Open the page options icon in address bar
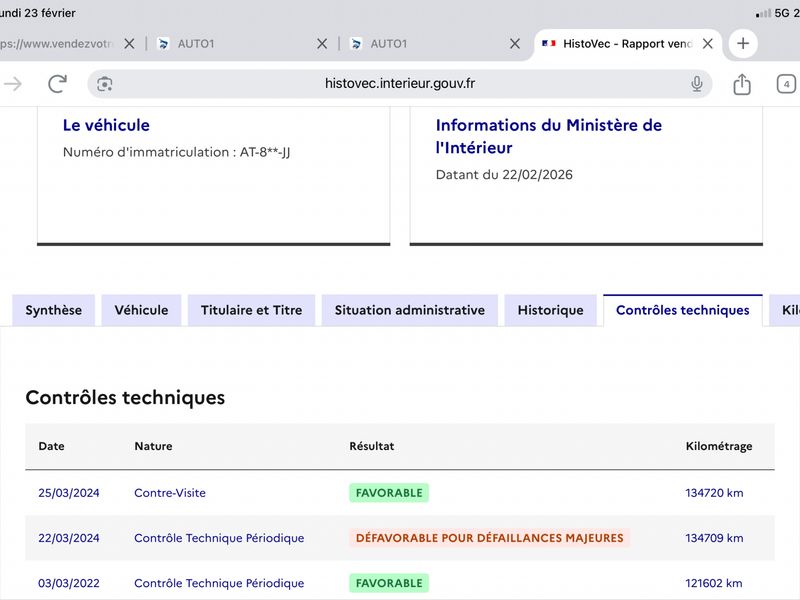 [x=105, y=84]
